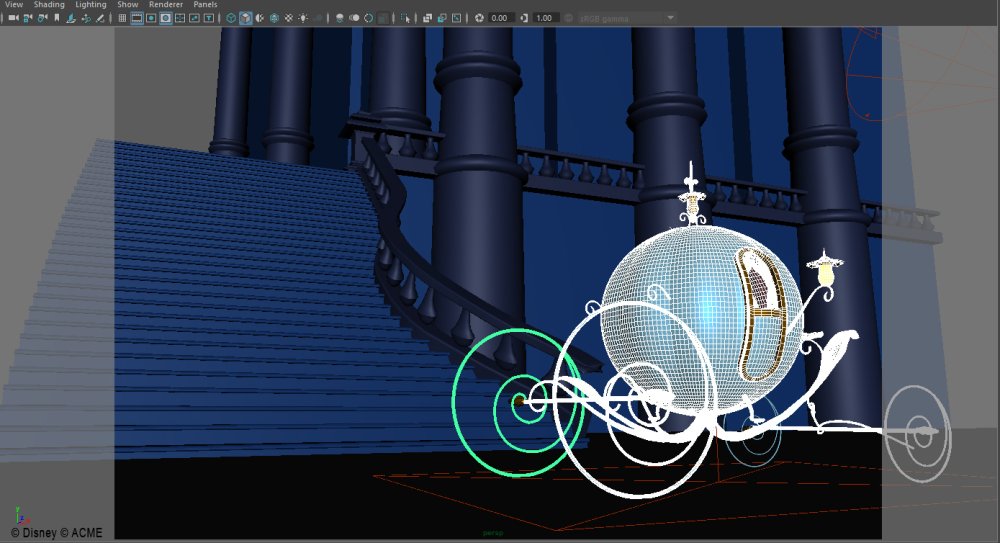
Task: Click Use Default Material icon
Action: click(x=260, y=18)
